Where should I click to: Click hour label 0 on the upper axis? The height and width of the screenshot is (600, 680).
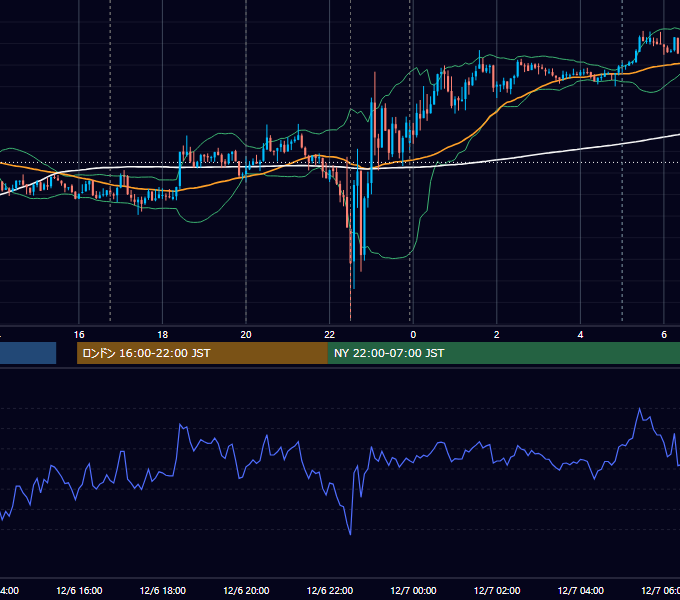(413, 335)
